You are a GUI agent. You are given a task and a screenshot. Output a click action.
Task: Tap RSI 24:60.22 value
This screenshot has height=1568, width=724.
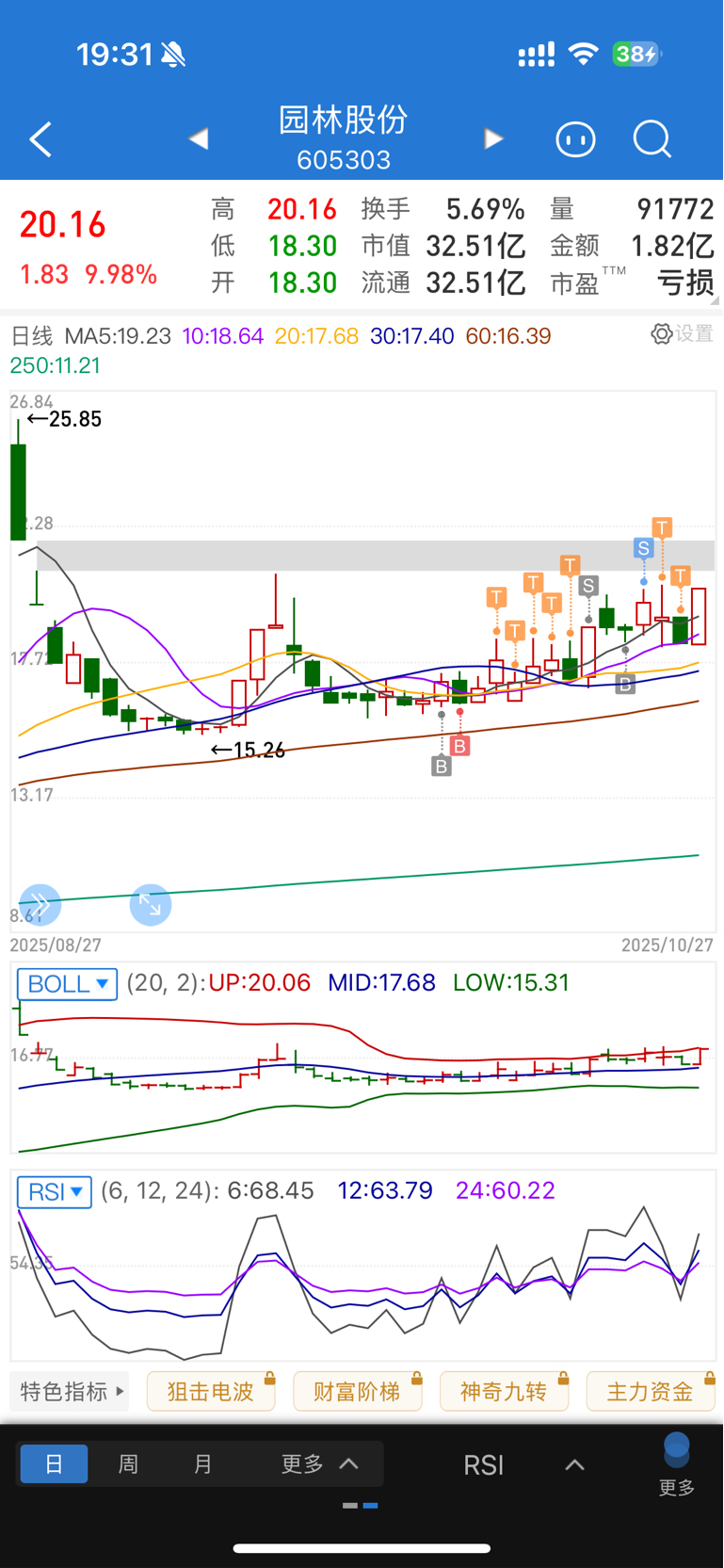[506, 1191]
